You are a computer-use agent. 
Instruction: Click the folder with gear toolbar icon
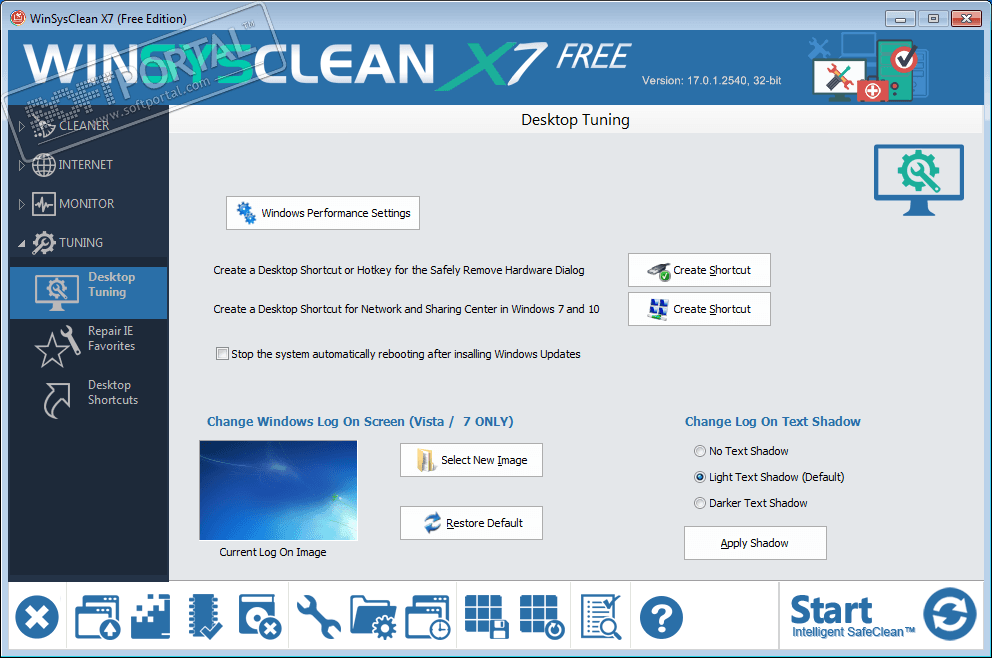pos(373,617)
